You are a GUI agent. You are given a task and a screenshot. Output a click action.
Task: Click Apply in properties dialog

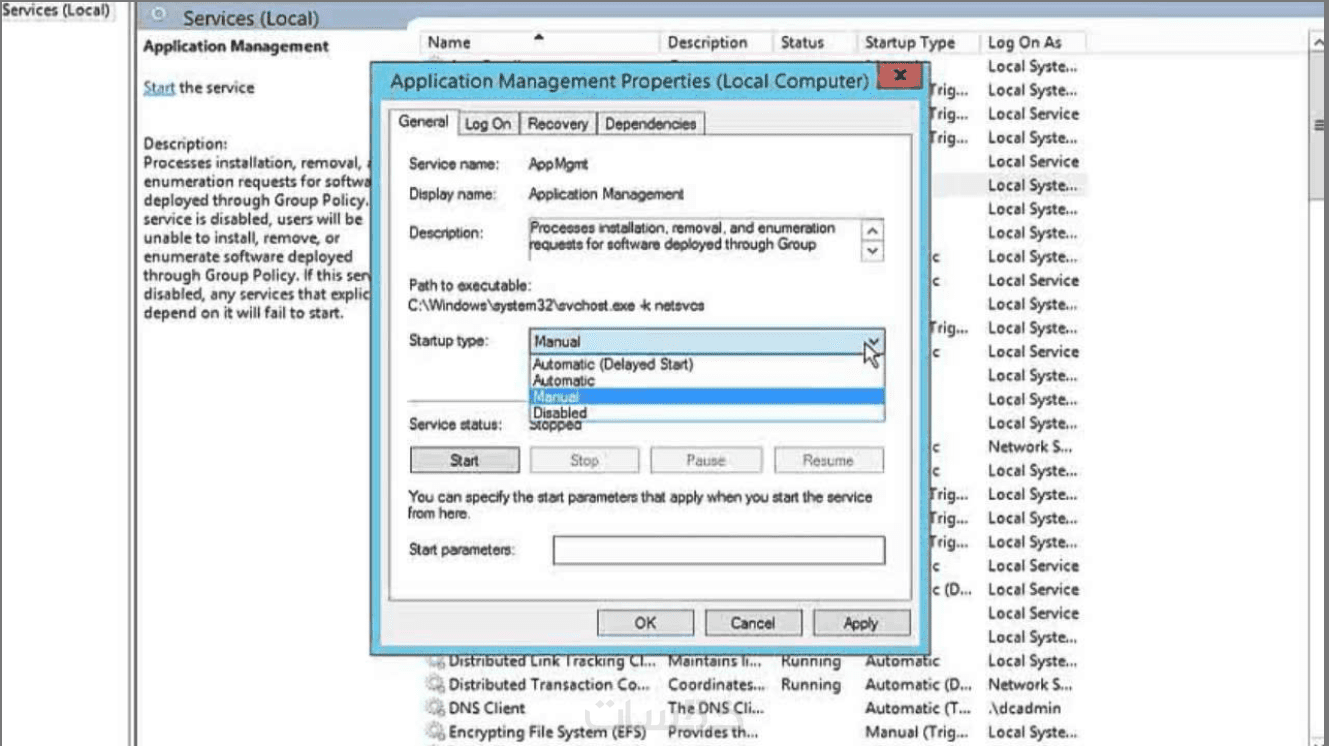(861, 623)
